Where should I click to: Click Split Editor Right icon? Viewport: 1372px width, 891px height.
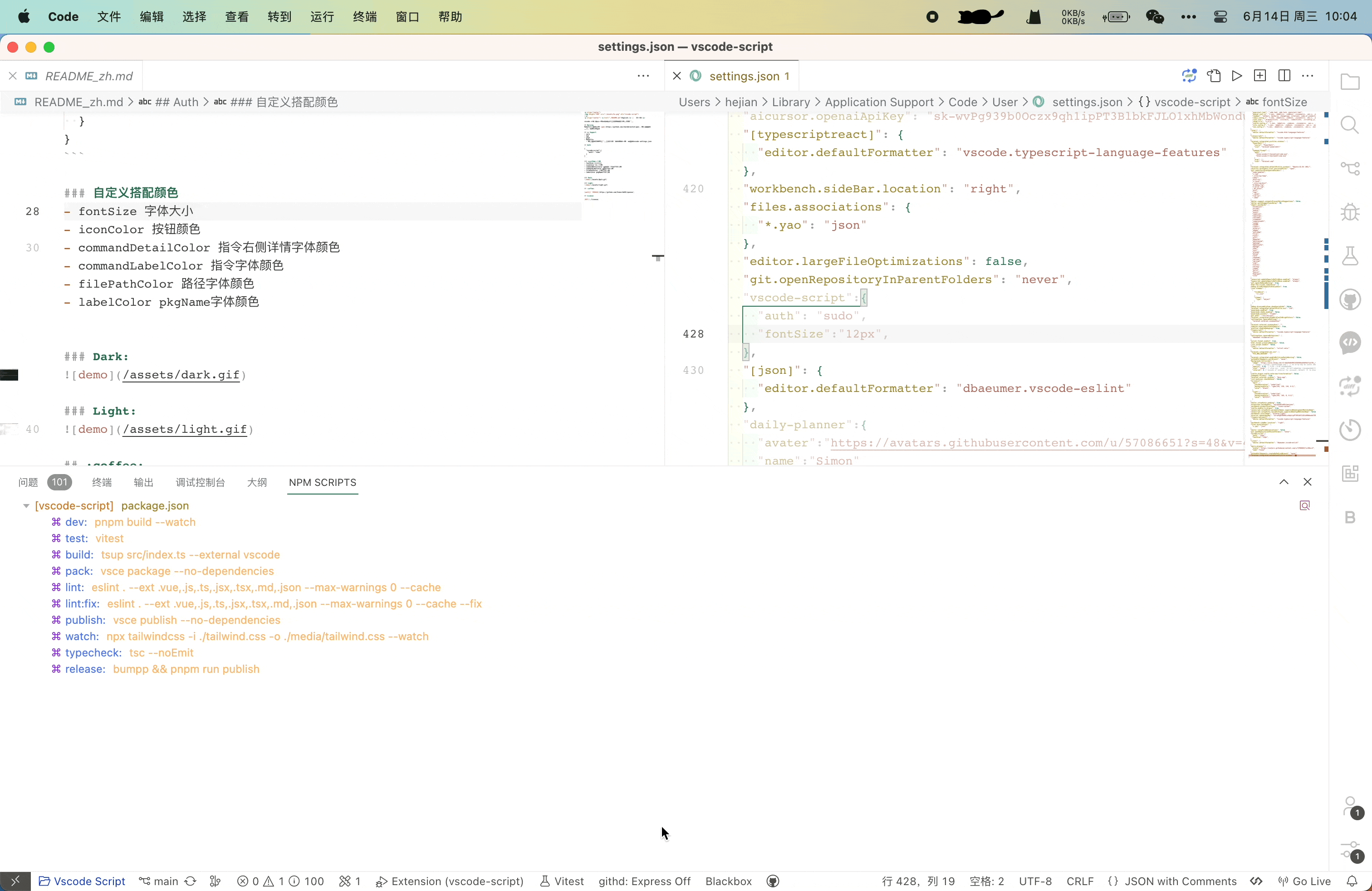pyautogui.click(x=1284, y=75)
